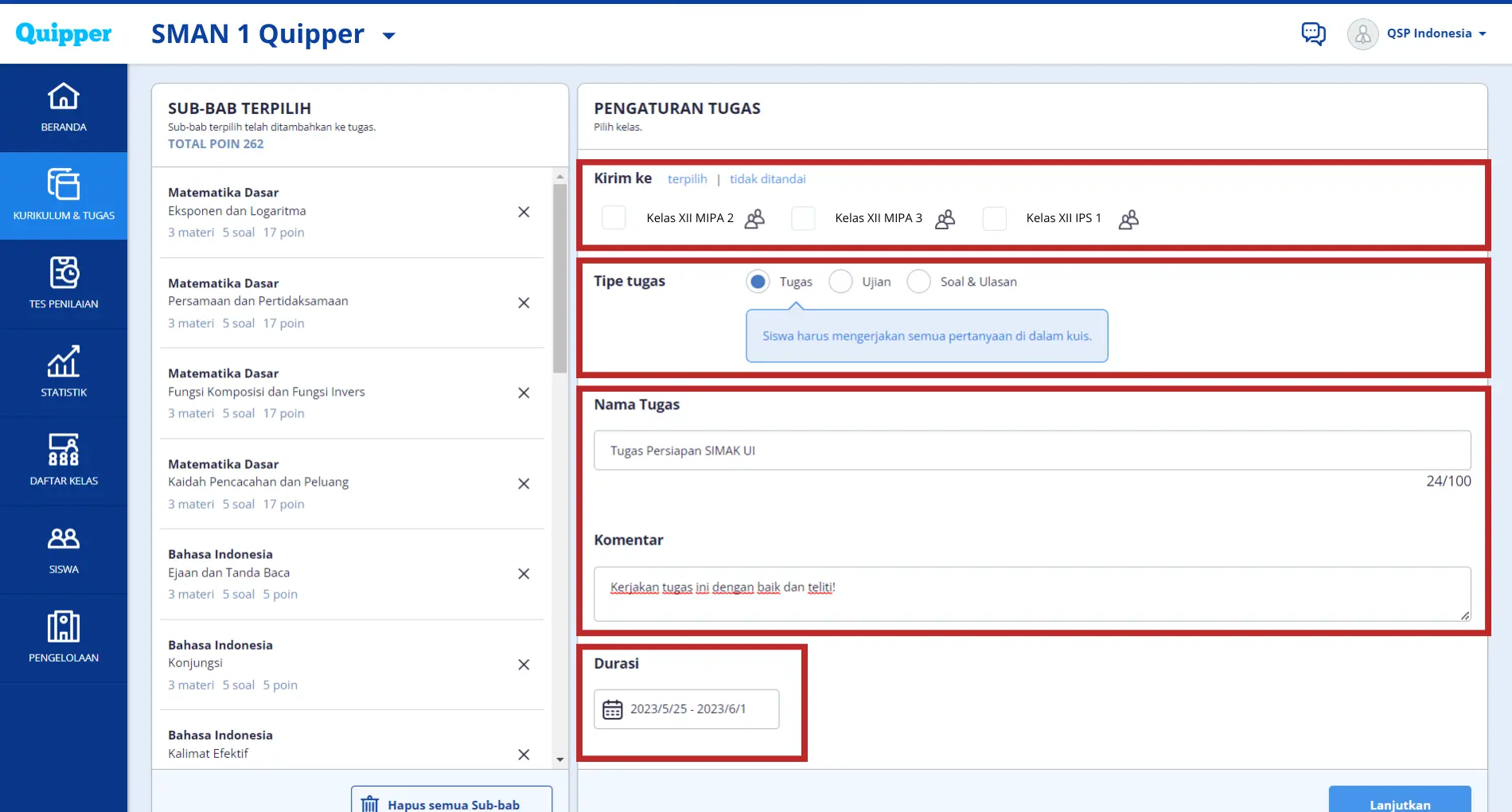Click Hapus semua Sub-bab button
Screen dimensions: 1512x812
click(451, 802)
